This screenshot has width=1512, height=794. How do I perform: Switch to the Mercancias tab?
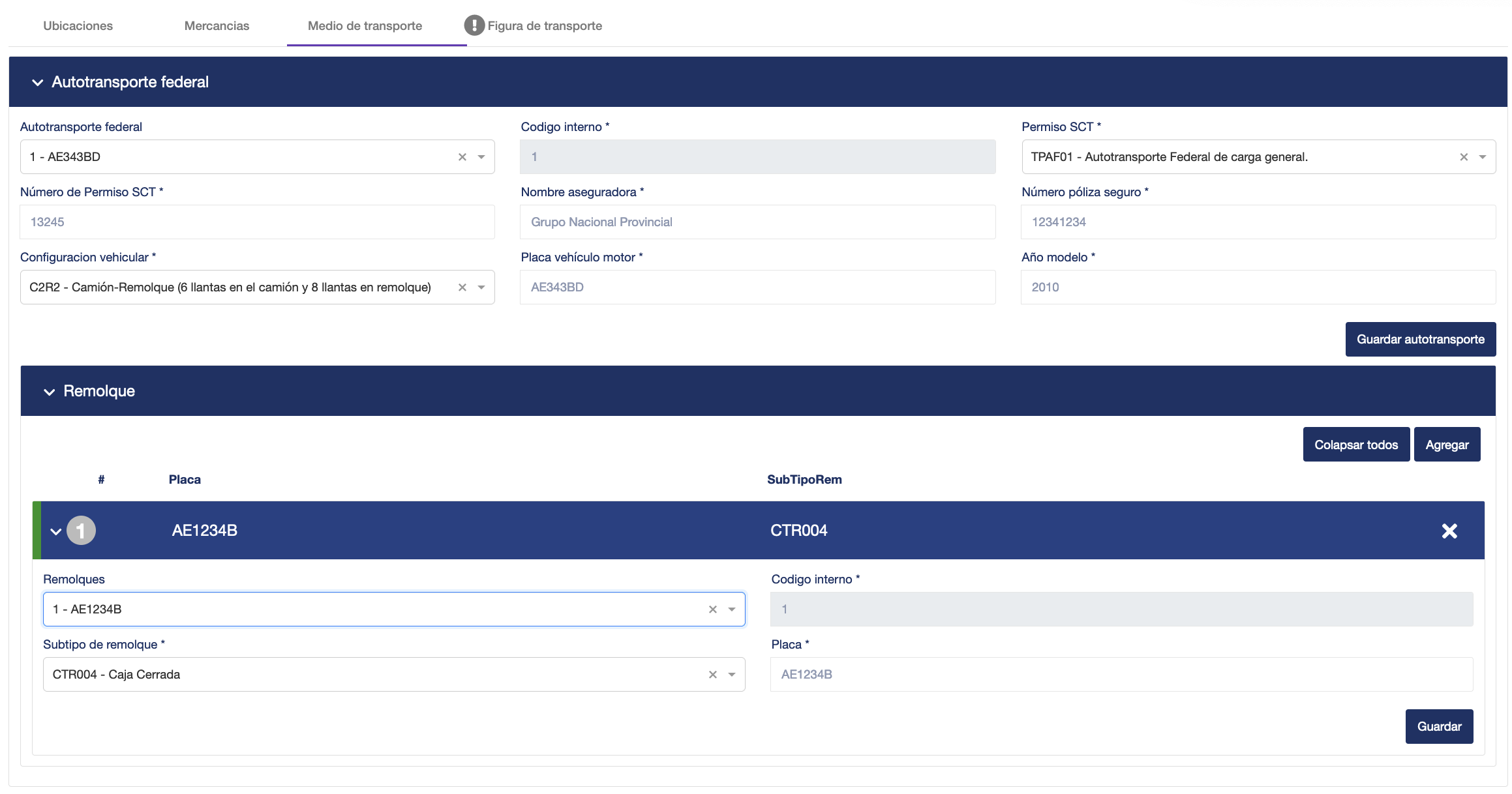pos(217,25)
